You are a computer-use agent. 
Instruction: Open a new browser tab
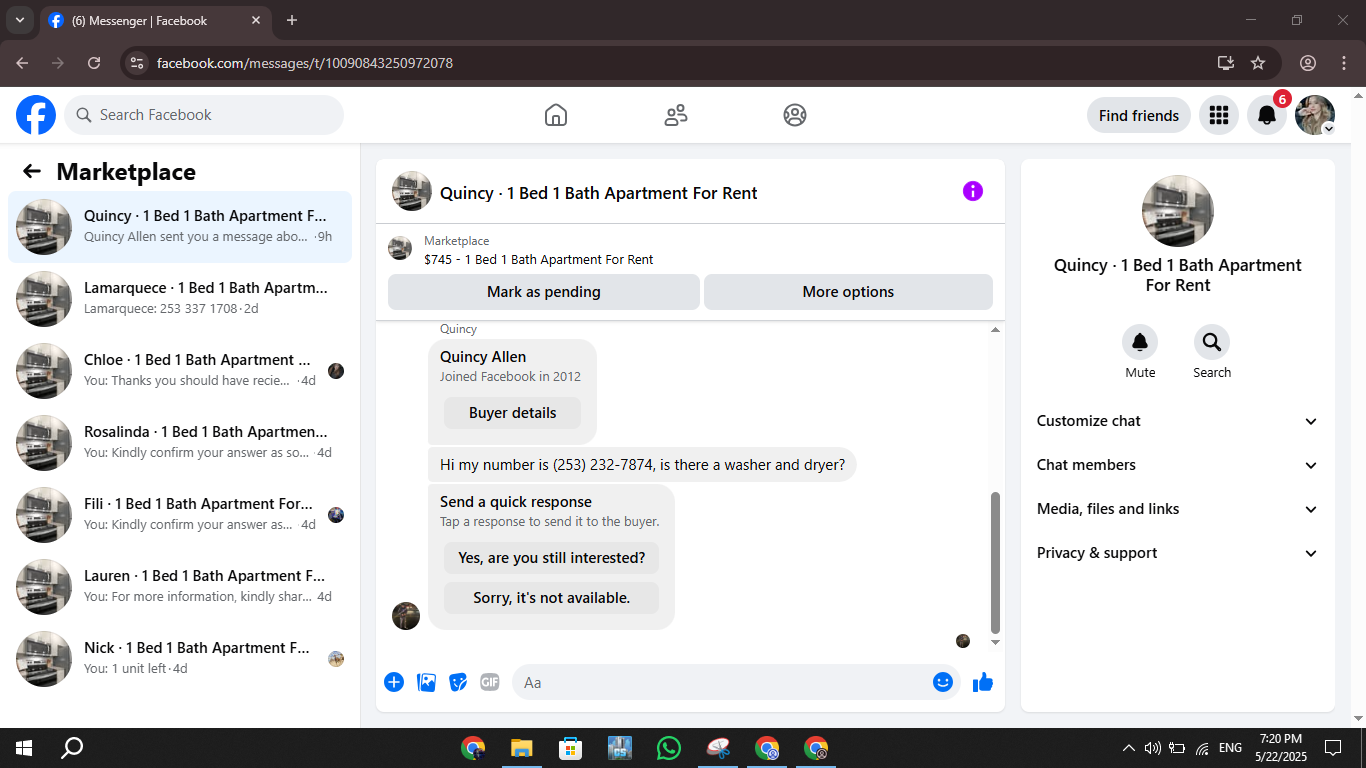coord(292,20)
